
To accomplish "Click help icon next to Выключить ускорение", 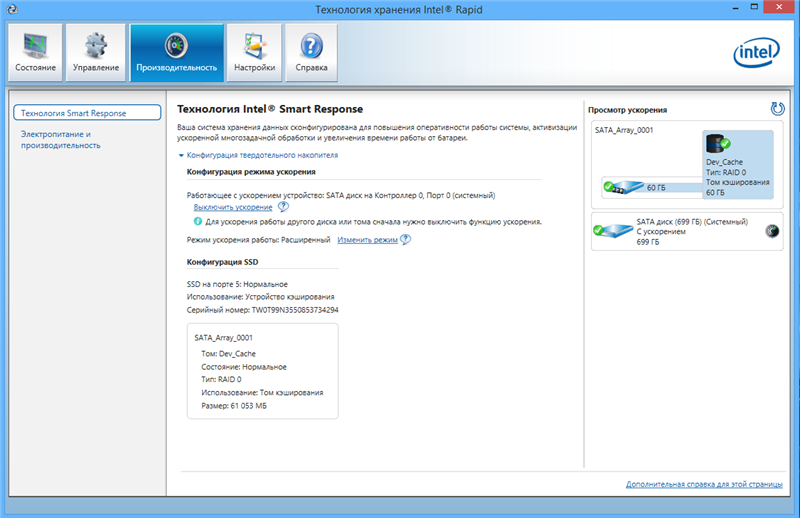I will click(283, 207).
